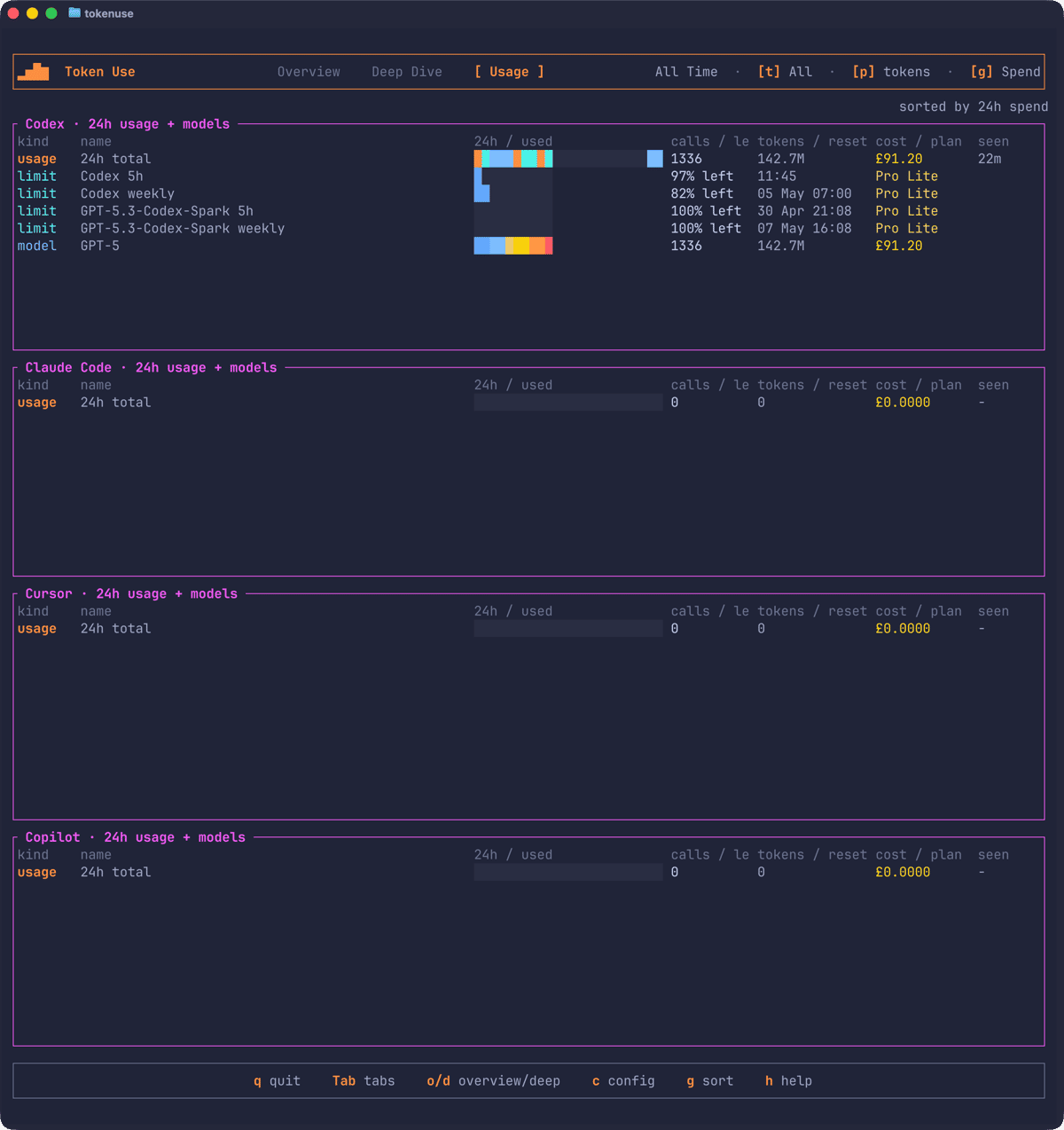Image resolution: width=1064 pixels, height=1130 pixels.
Task: Click the 11:45 reset time
Action: point(777,177)
